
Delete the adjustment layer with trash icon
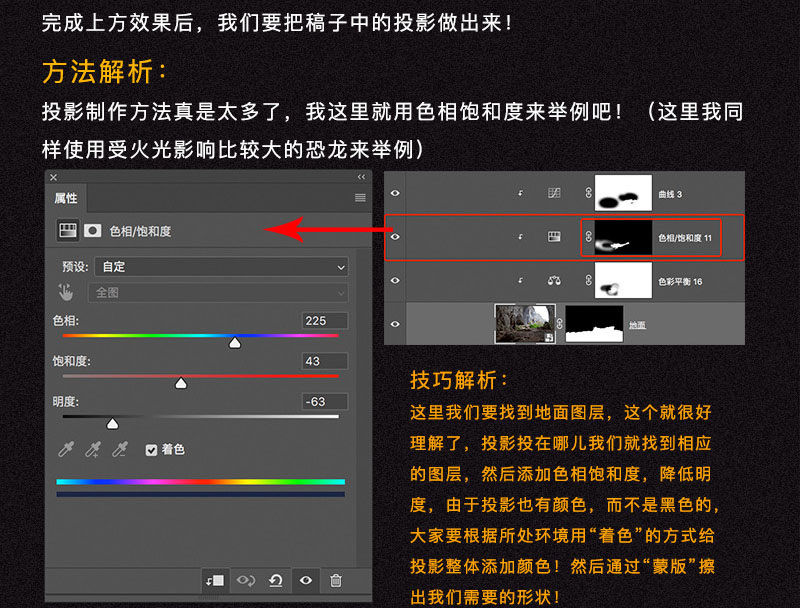[x=336, y=580]
